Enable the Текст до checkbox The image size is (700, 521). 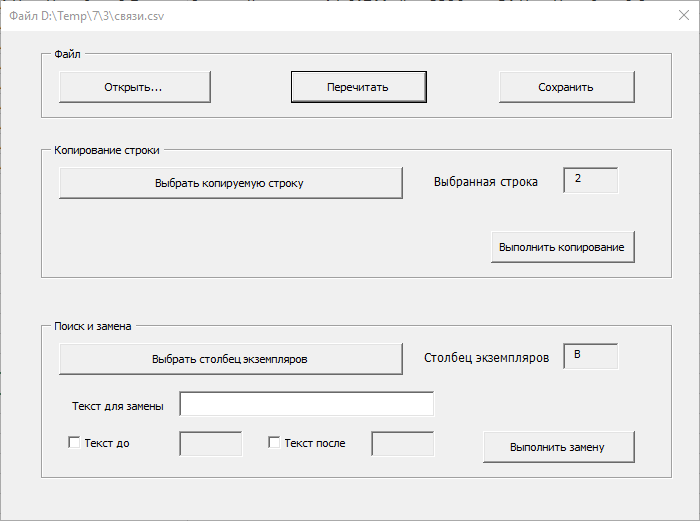pos(74,442)
